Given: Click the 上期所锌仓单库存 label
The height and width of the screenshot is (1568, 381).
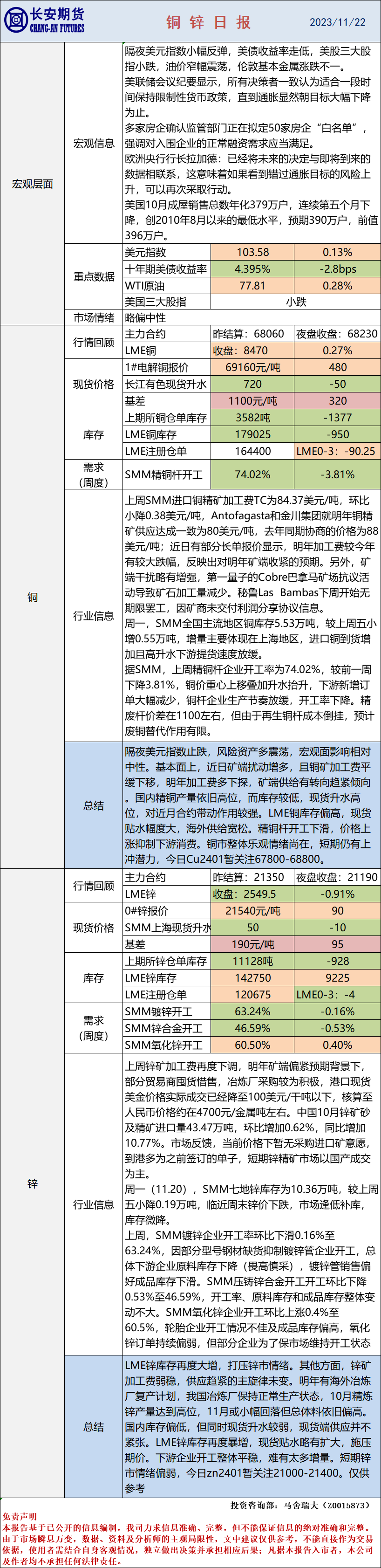Looking at the screenshot, I should 167,962.
